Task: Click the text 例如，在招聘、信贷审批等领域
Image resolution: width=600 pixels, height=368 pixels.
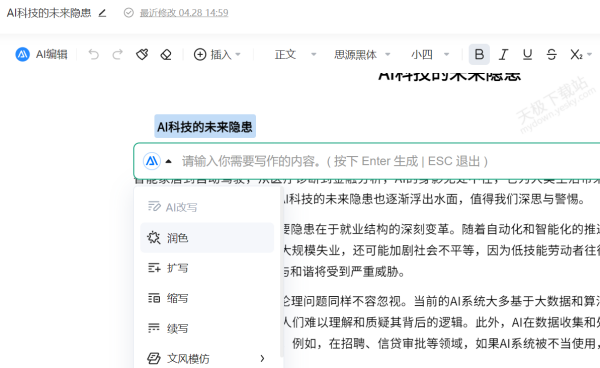Action: (377, 343)
